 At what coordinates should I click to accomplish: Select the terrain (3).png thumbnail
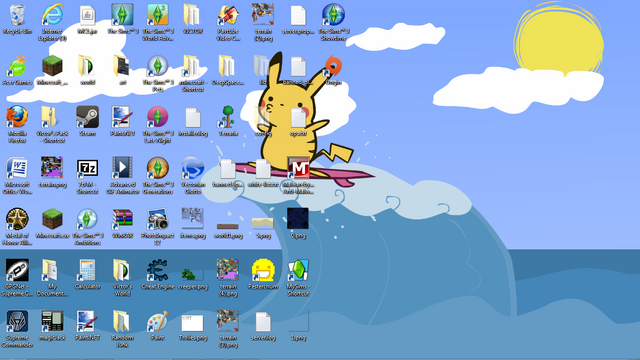[x=228, y=321]
